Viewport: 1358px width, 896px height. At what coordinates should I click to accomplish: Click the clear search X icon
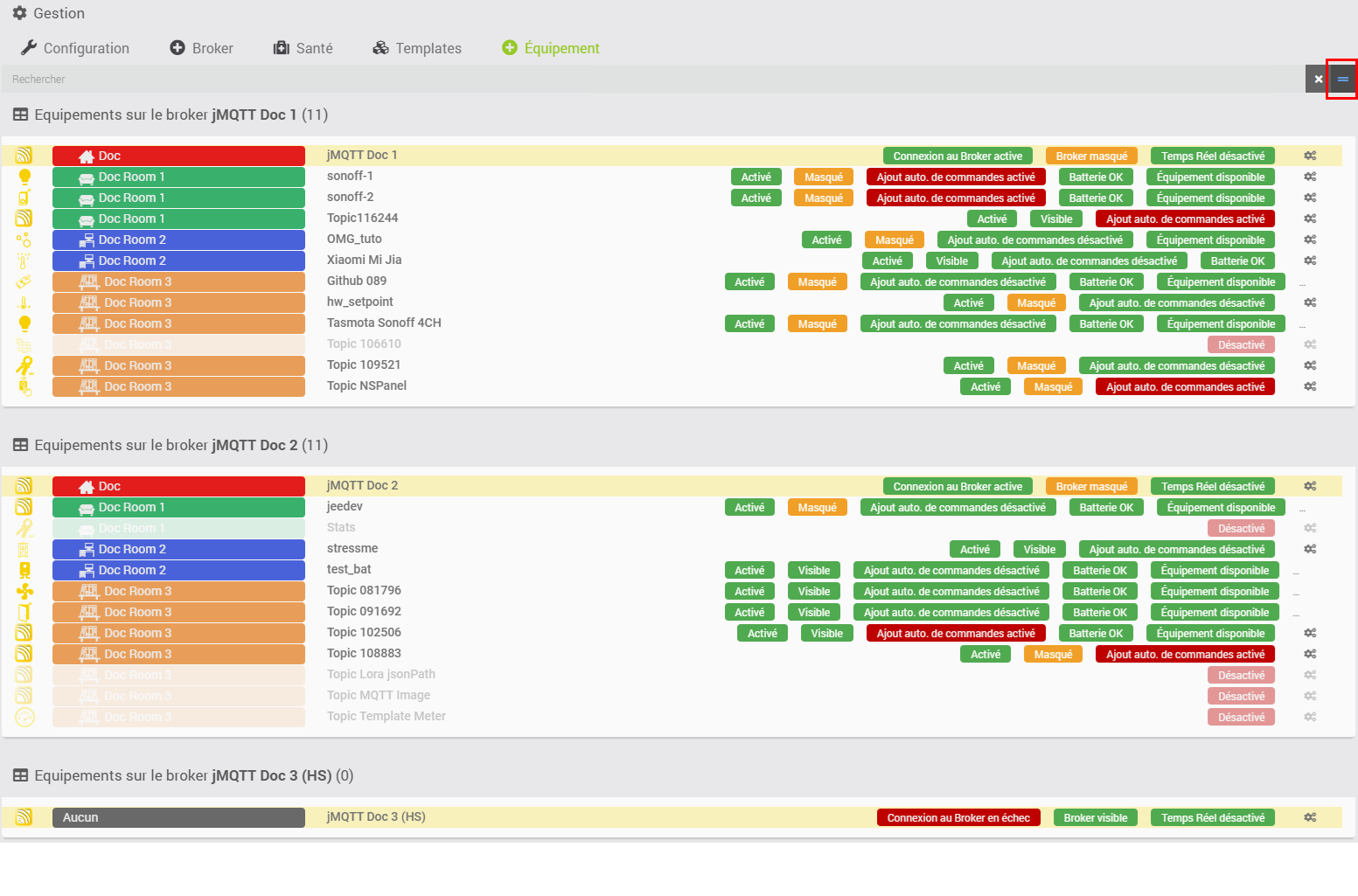coord(1318,80)
